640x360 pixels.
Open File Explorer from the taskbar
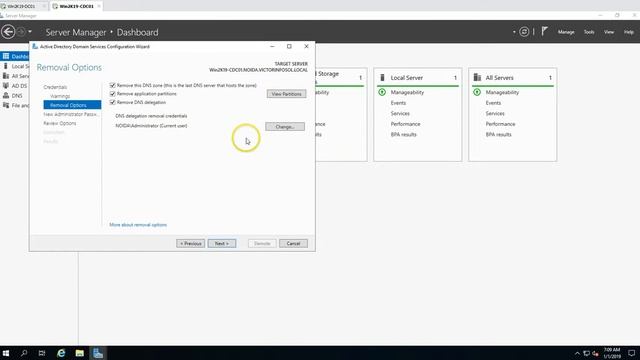[x=80, y=353]
